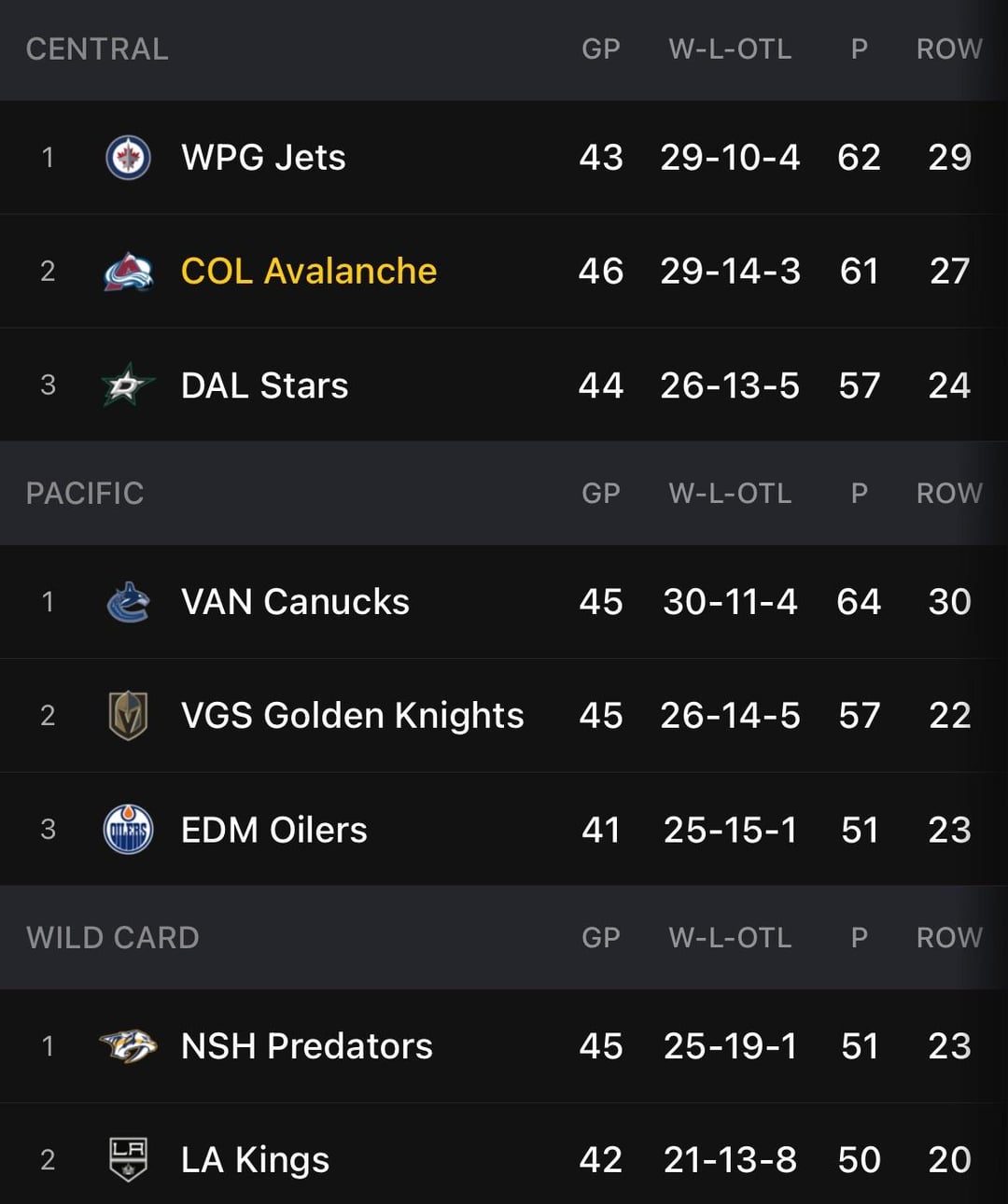The width and height of the screenshot is (1008, 1204).
Task: Select the EDM Oilers team name
Action: [x=273, y=830]
